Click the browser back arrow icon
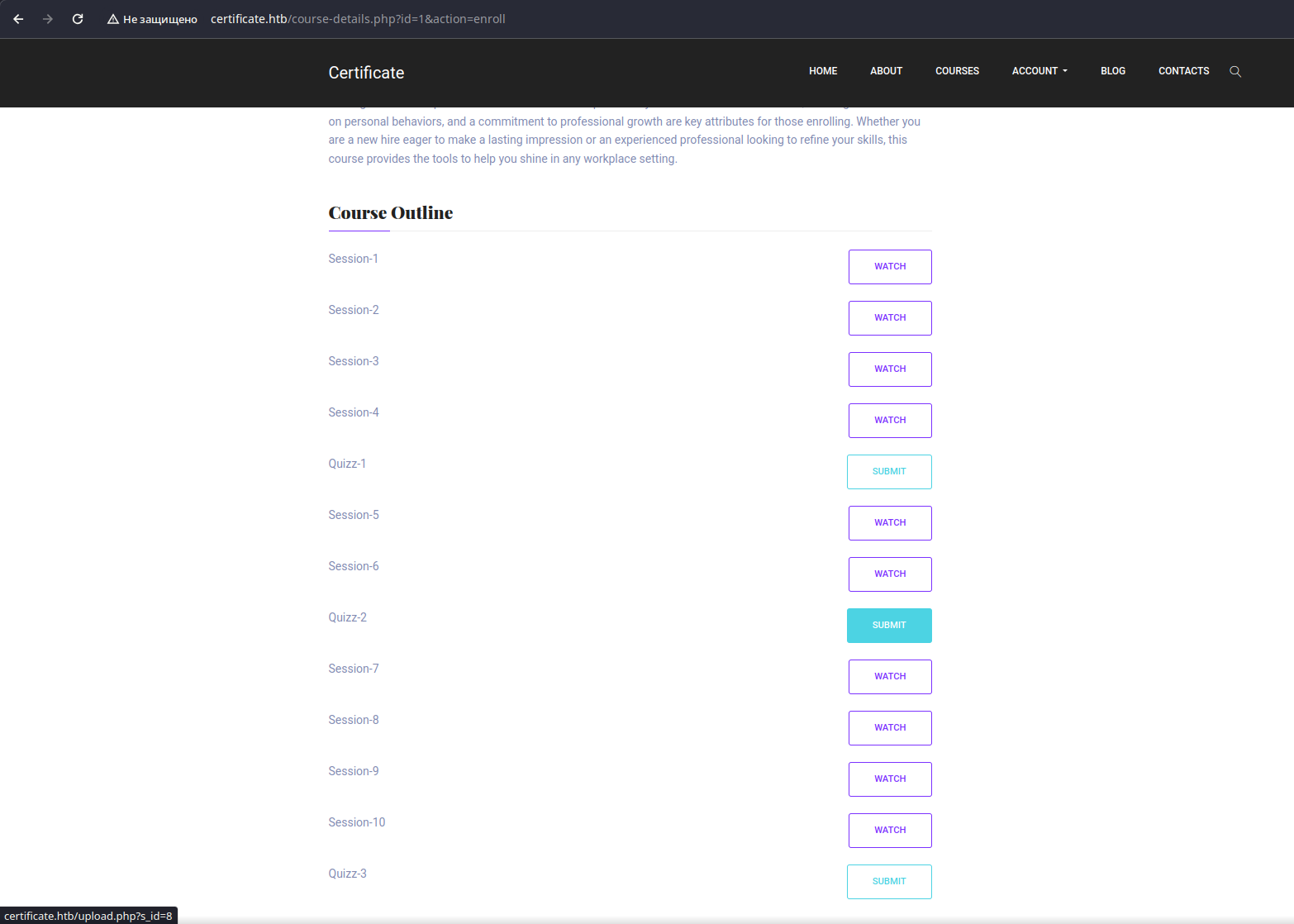The width and height of the screenshot is (1294, 924). click(18, 19)
